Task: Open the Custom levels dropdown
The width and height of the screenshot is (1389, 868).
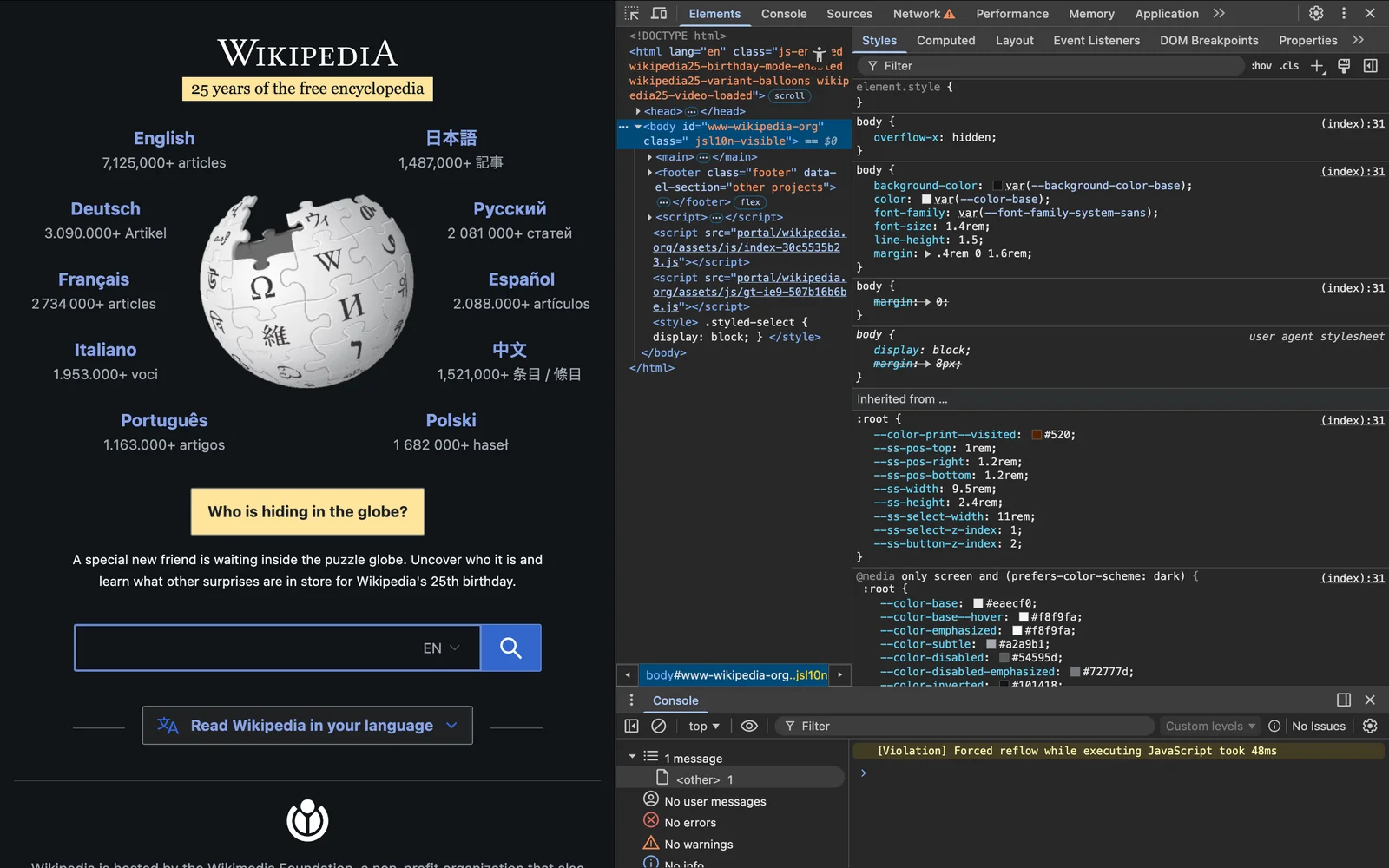Action: (x=1208, y=726)
